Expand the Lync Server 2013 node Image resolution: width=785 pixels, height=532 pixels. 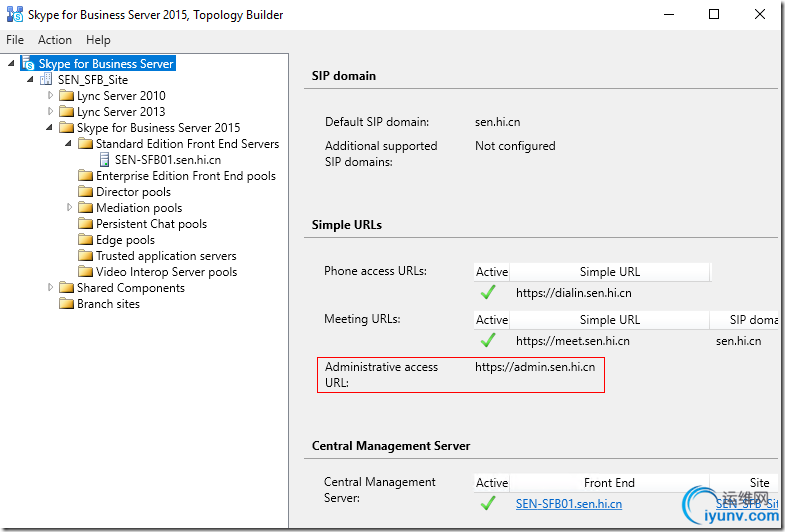click(x=51, y=112)
